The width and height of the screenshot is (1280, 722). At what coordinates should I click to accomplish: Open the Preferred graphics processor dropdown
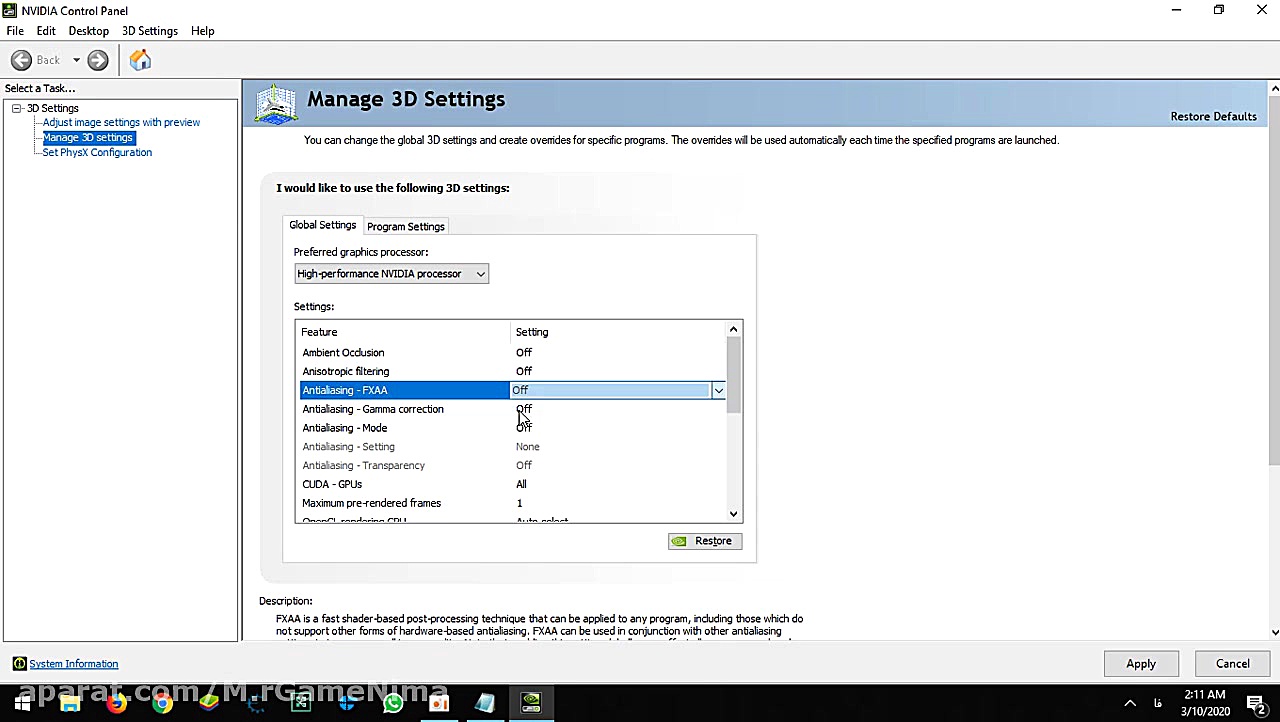coord(391,274)
